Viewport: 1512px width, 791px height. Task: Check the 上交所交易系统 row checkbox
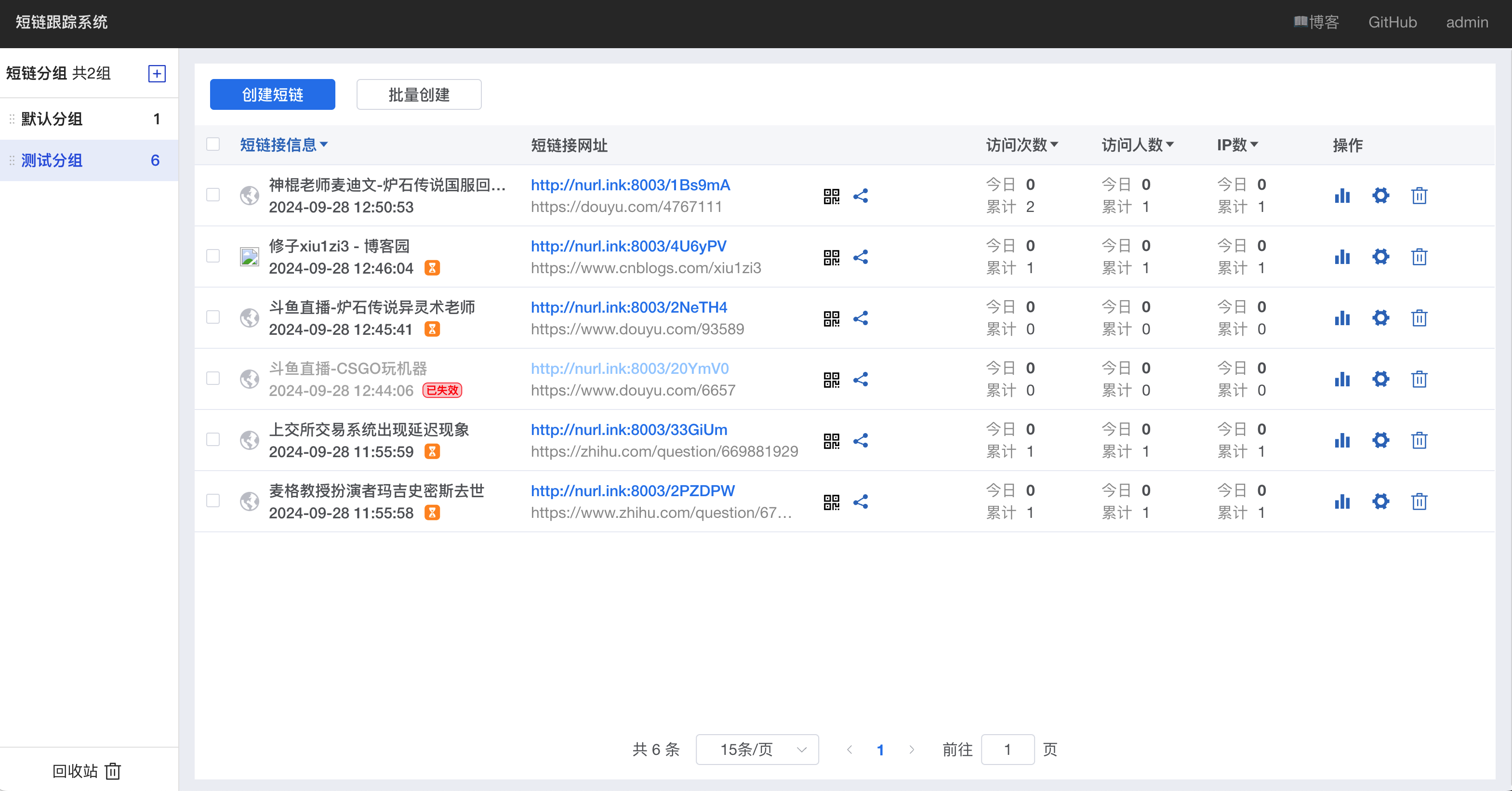[x=213, y=439]
